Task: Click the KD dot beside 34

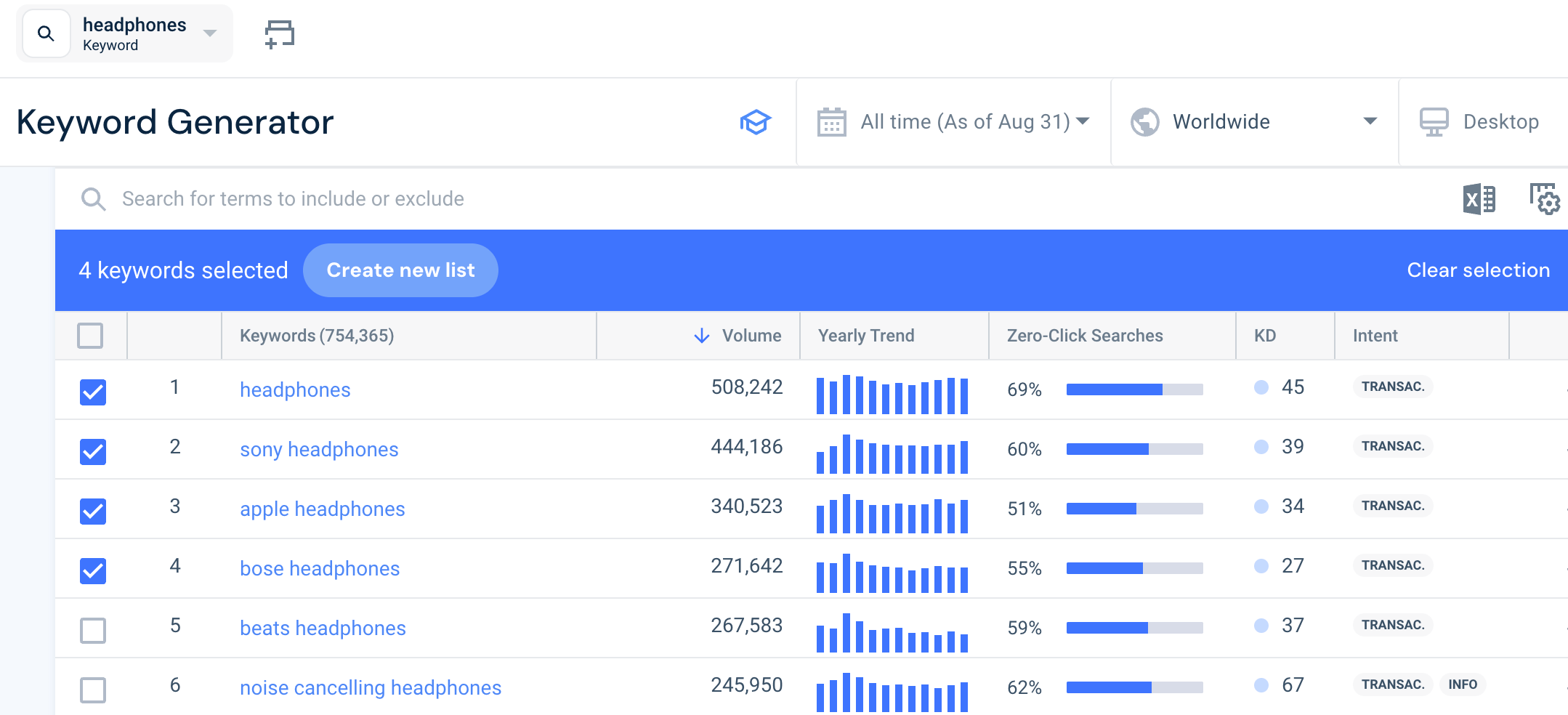Action: point(1261,506)
